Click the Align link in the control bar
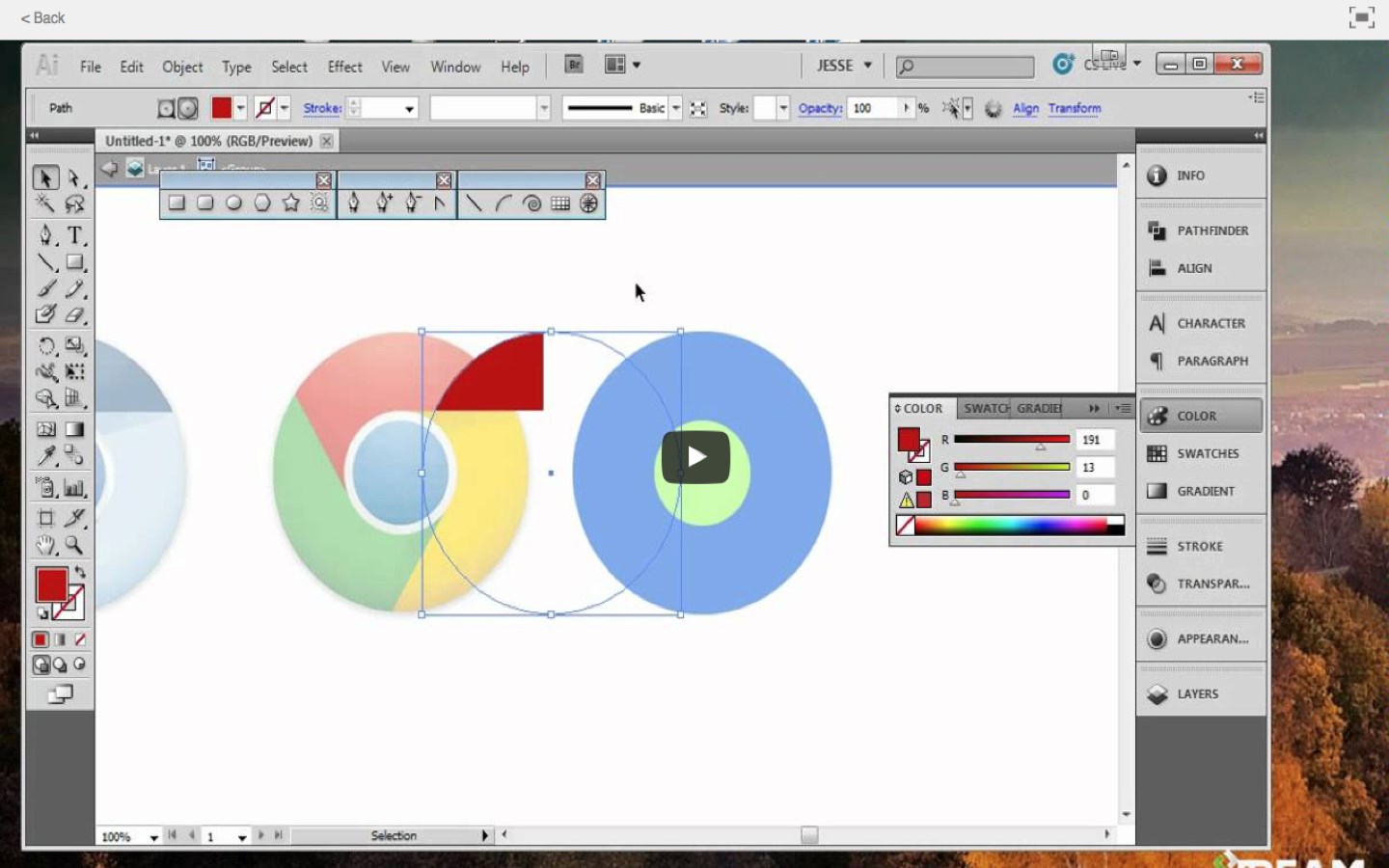This screenshot has width=1389, height=868. pos(1025,108)
